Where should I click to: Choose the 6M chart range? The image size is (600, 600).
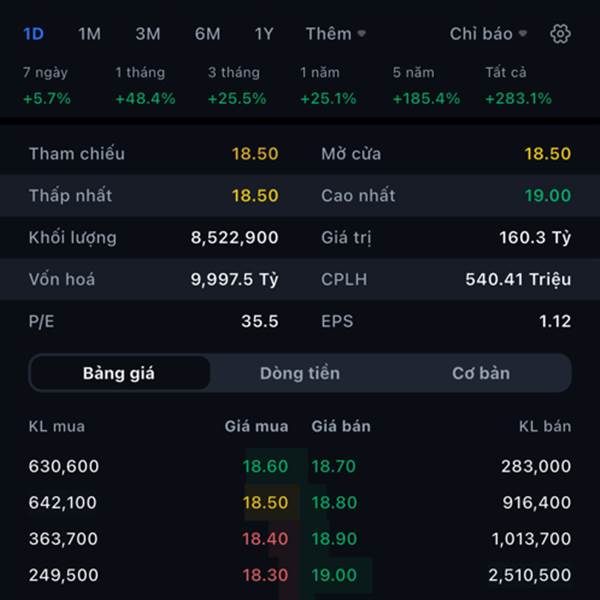pos(207,34)
